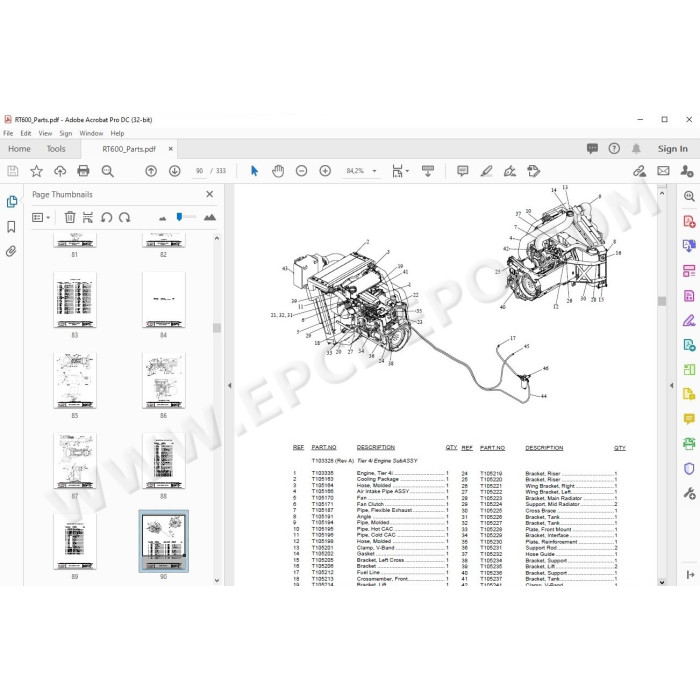Open Comment tool in right pane
The image size is (700, 700).
(689, 419)
